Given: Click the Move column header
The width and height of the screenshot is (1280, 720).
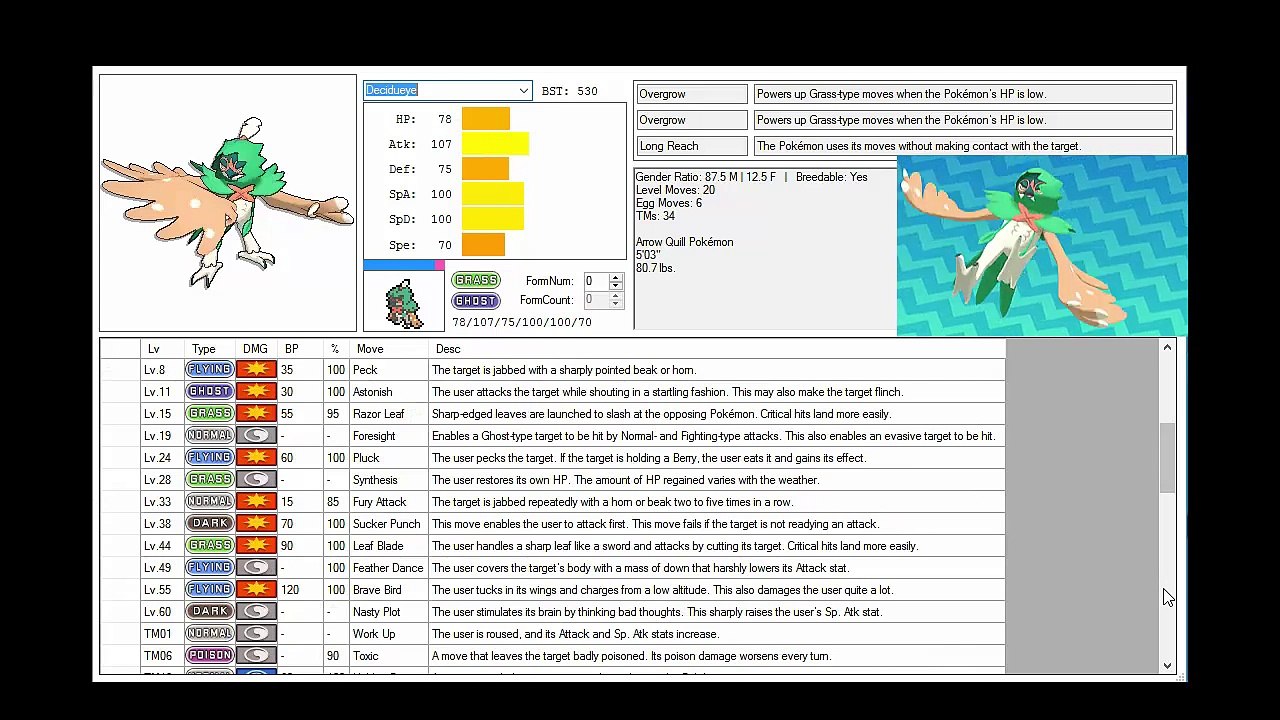Looking at the screenshot, I should click(x=370, y=349).
